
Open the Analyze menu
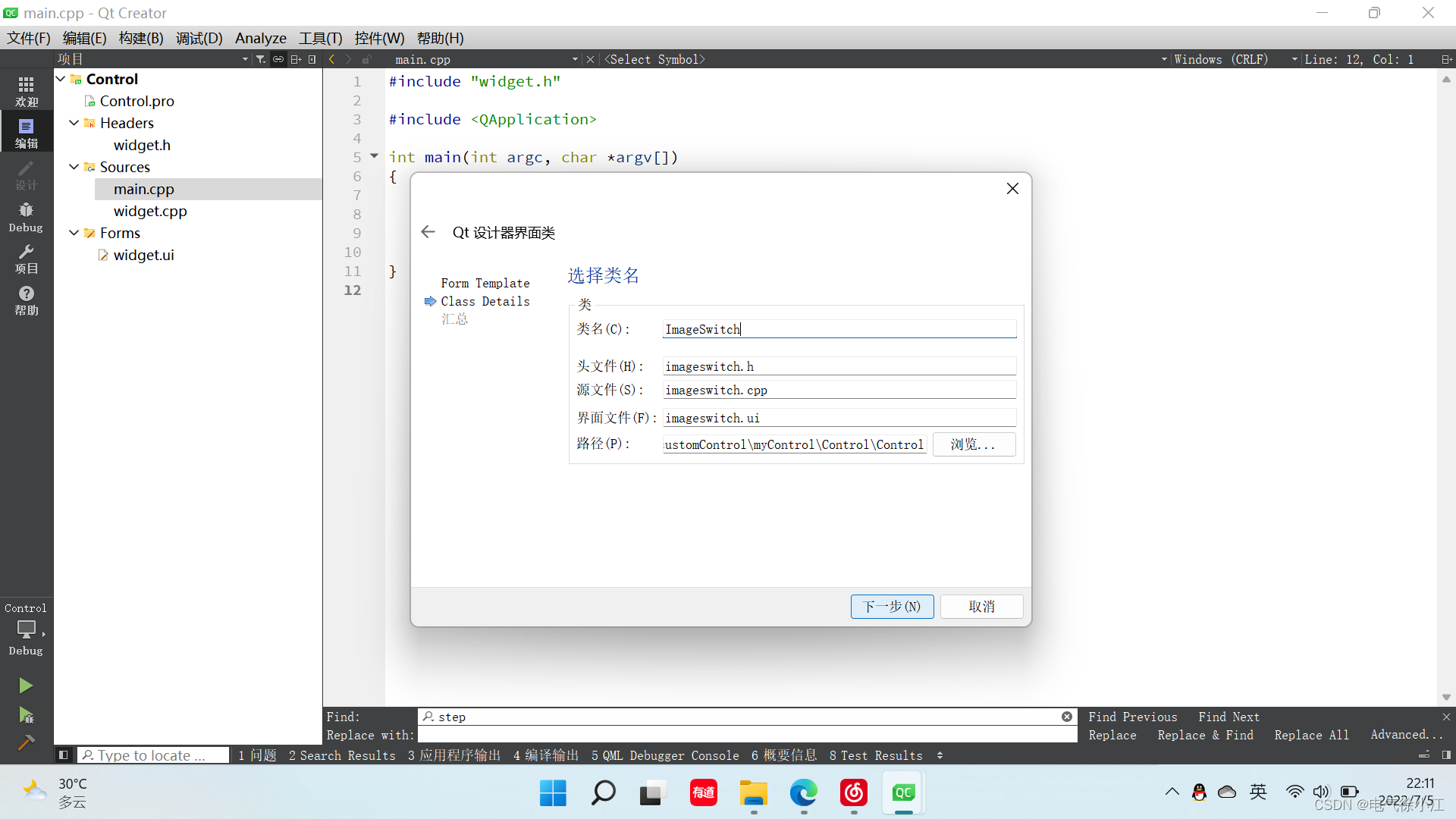coord(261,38)
